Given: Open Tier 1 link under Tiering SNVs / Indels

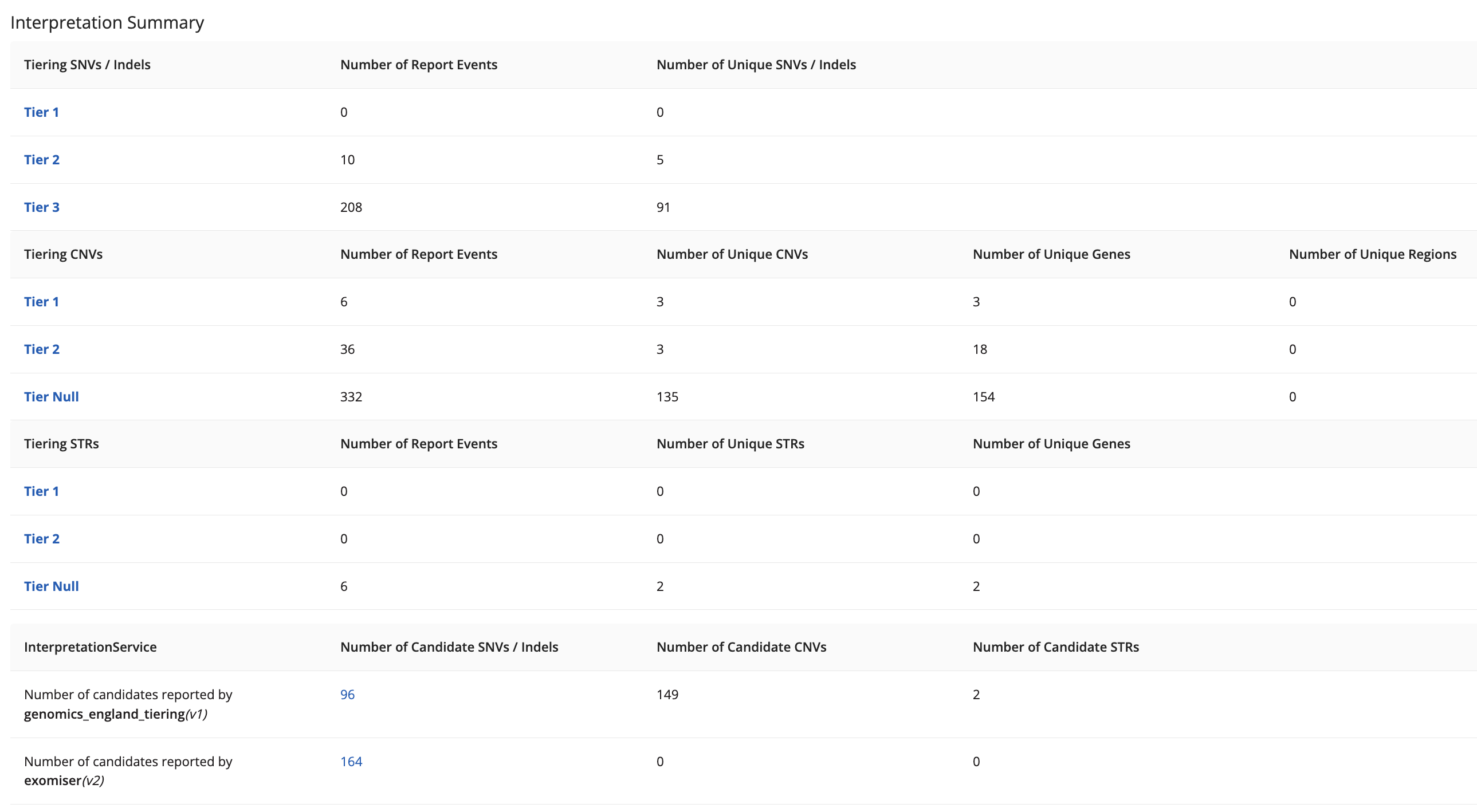Looking at the screenshot, I should (x=41, y=112).
